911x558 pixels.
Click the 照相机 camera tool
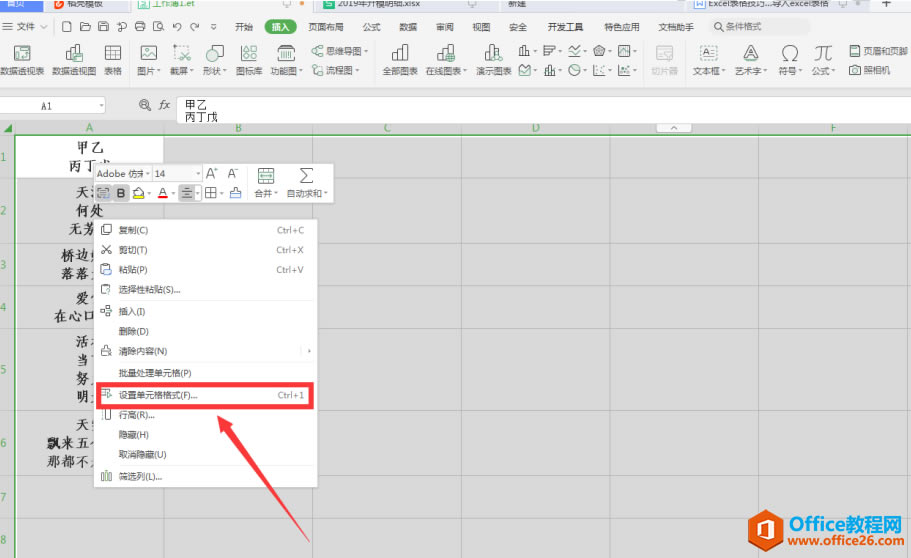click(869, 70)
